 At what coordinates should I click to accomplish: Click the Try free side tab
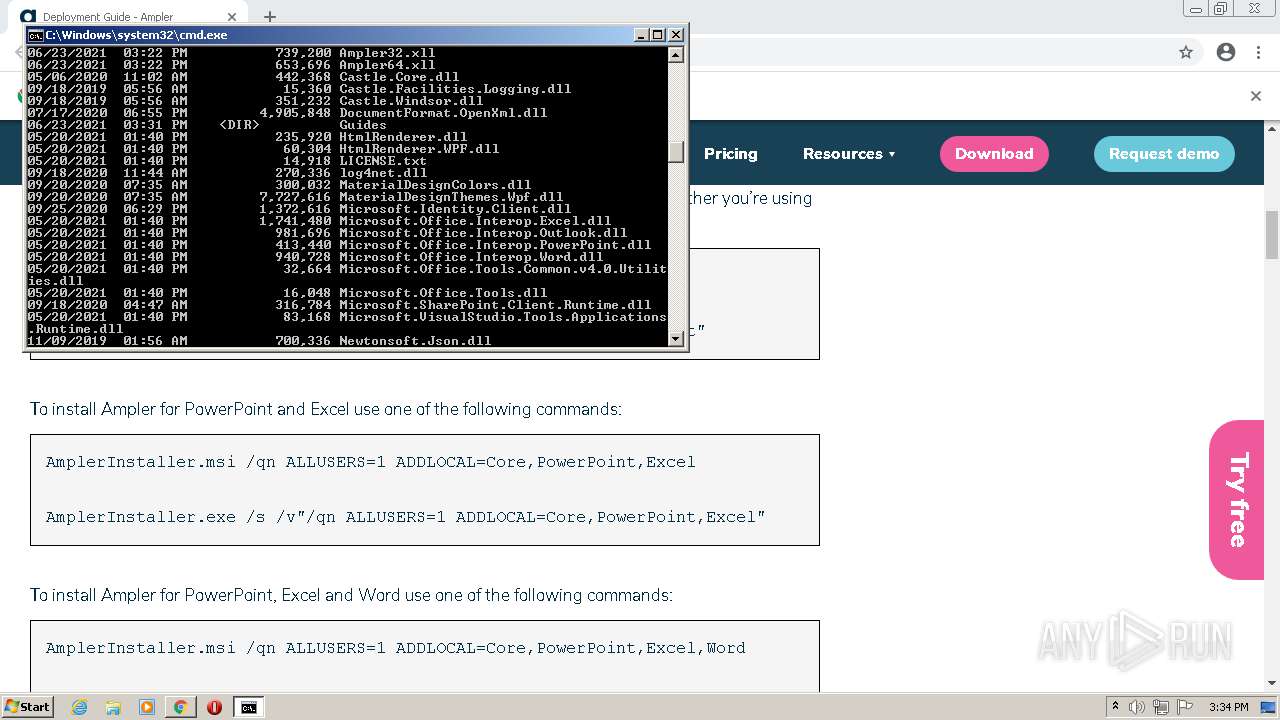coord(1236,499)
